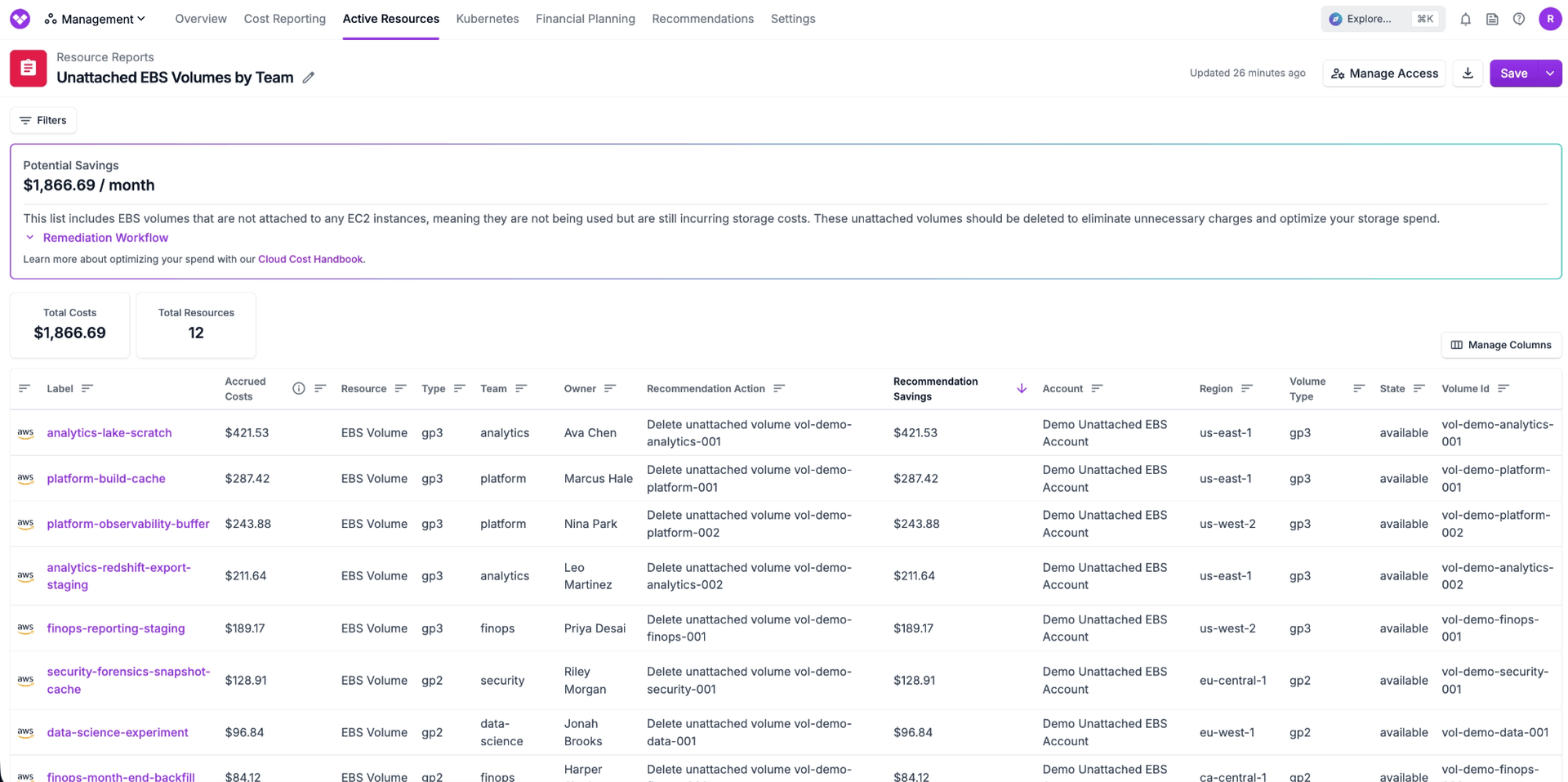
Task: Click the Explore search field
Action: pyautogui.click(x=1383, y=19)
